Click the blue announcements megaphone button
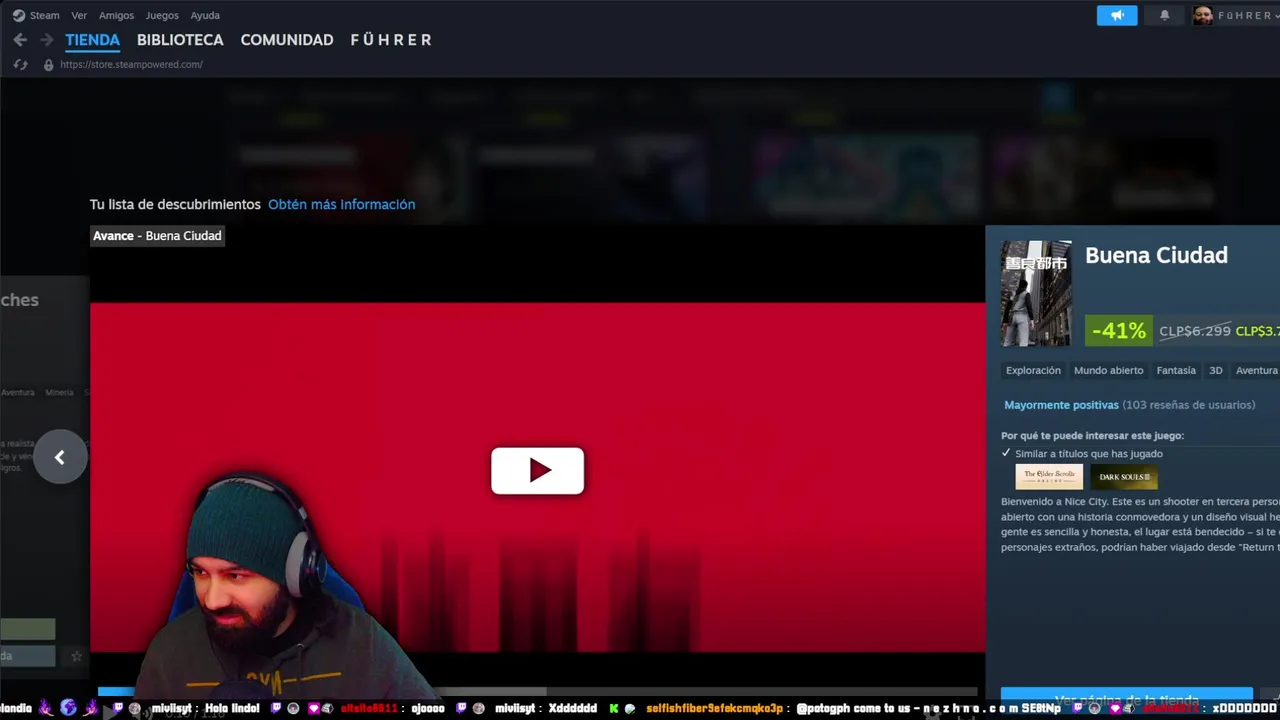Image resolution: width=1280 pixels, height=720 pixels. coord(1117,15)
